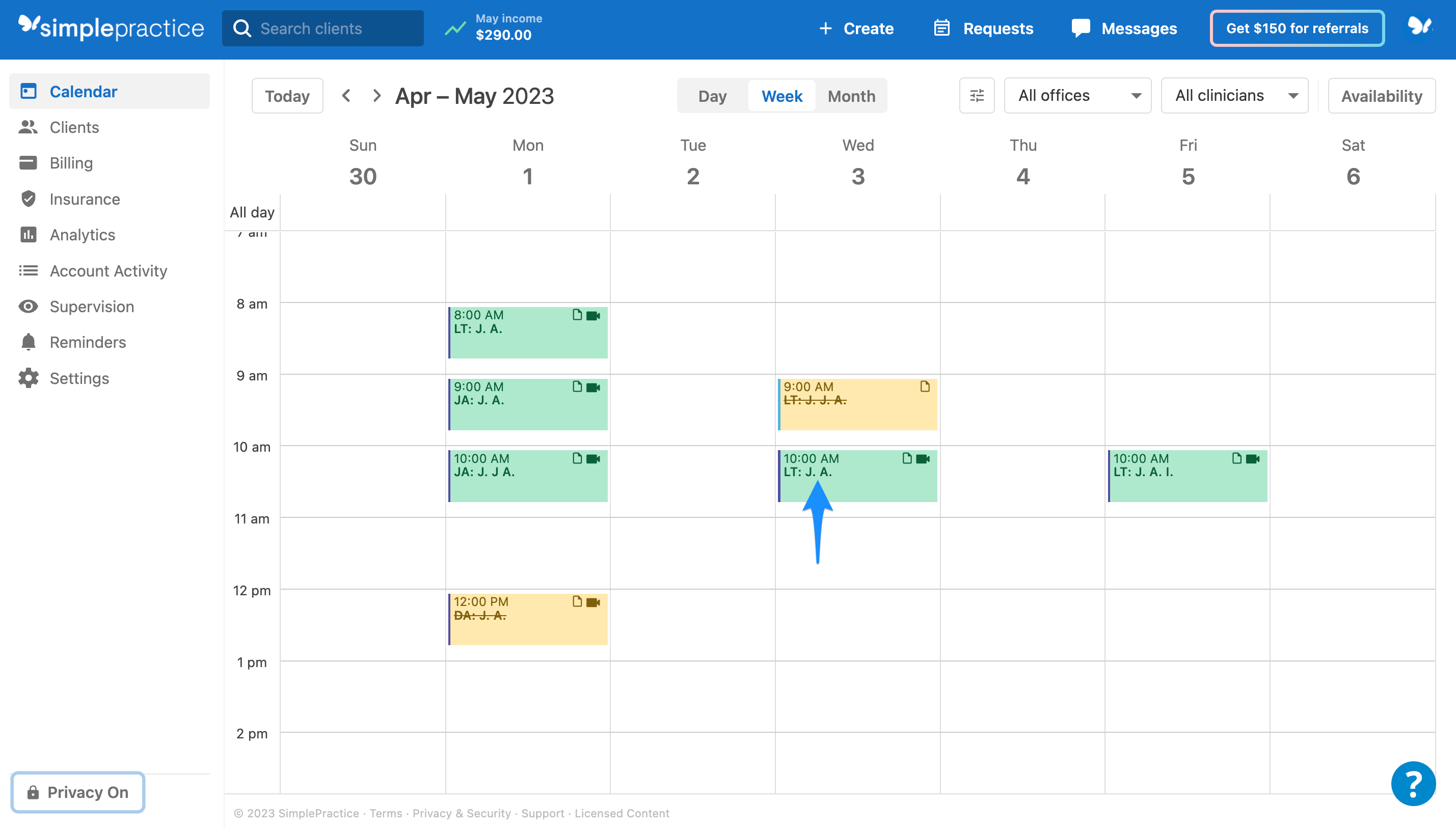The width and height of the screenshot is (1456, 828).
Task: Click the Create button
Action: tap(856, 28)
